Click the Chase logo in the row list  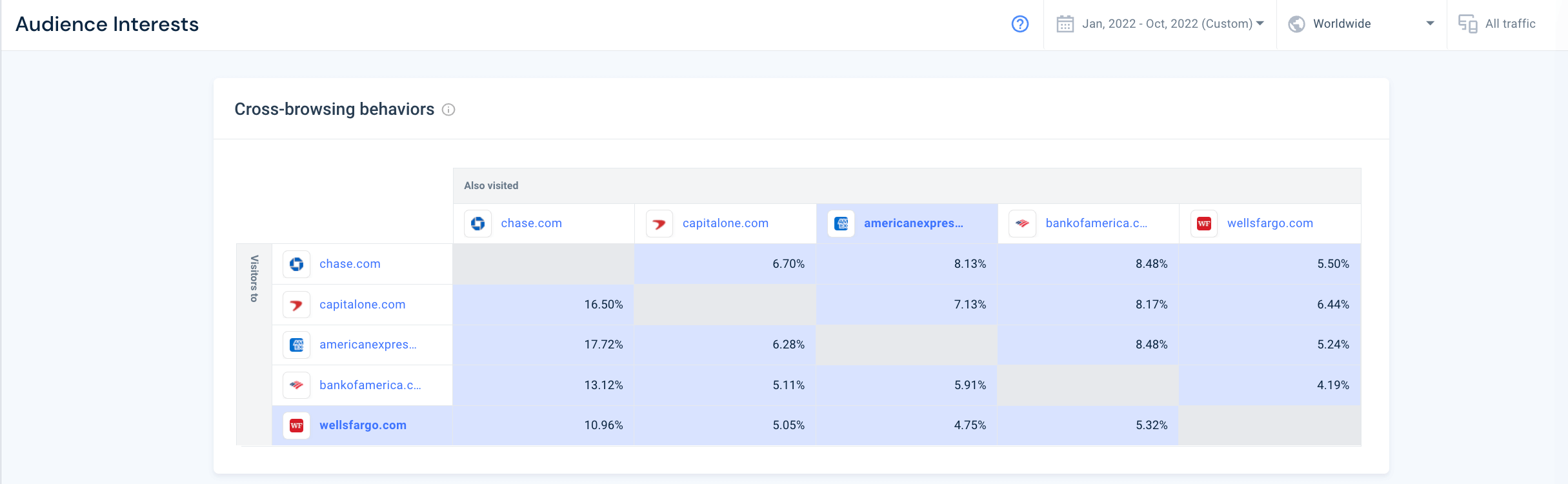297,264
